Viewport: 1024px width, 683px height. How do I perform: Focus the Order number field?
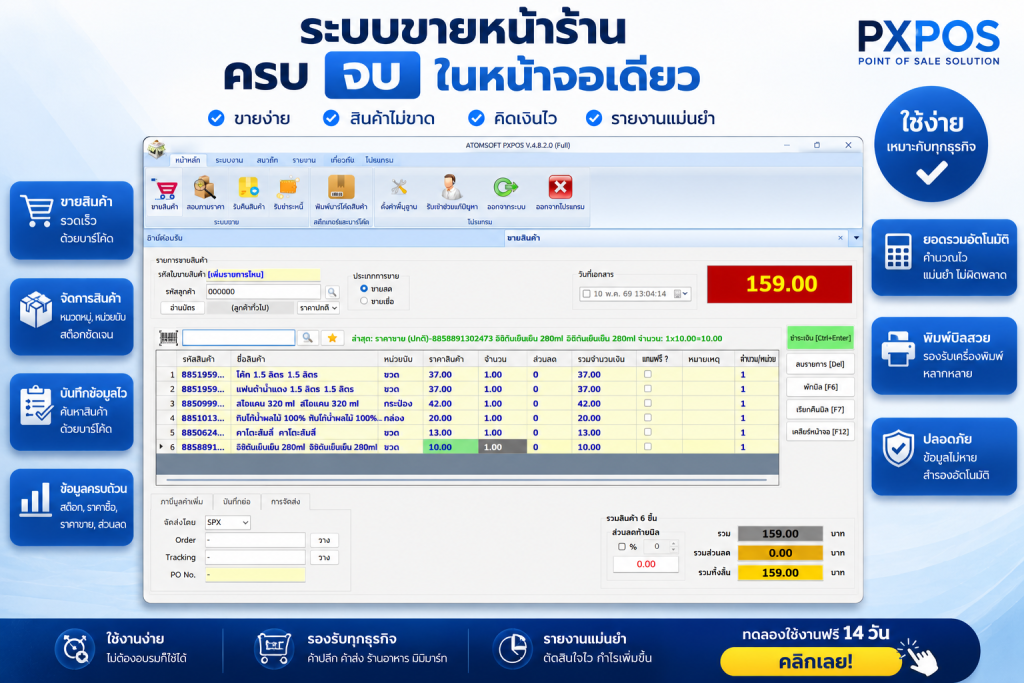(255, 540)
